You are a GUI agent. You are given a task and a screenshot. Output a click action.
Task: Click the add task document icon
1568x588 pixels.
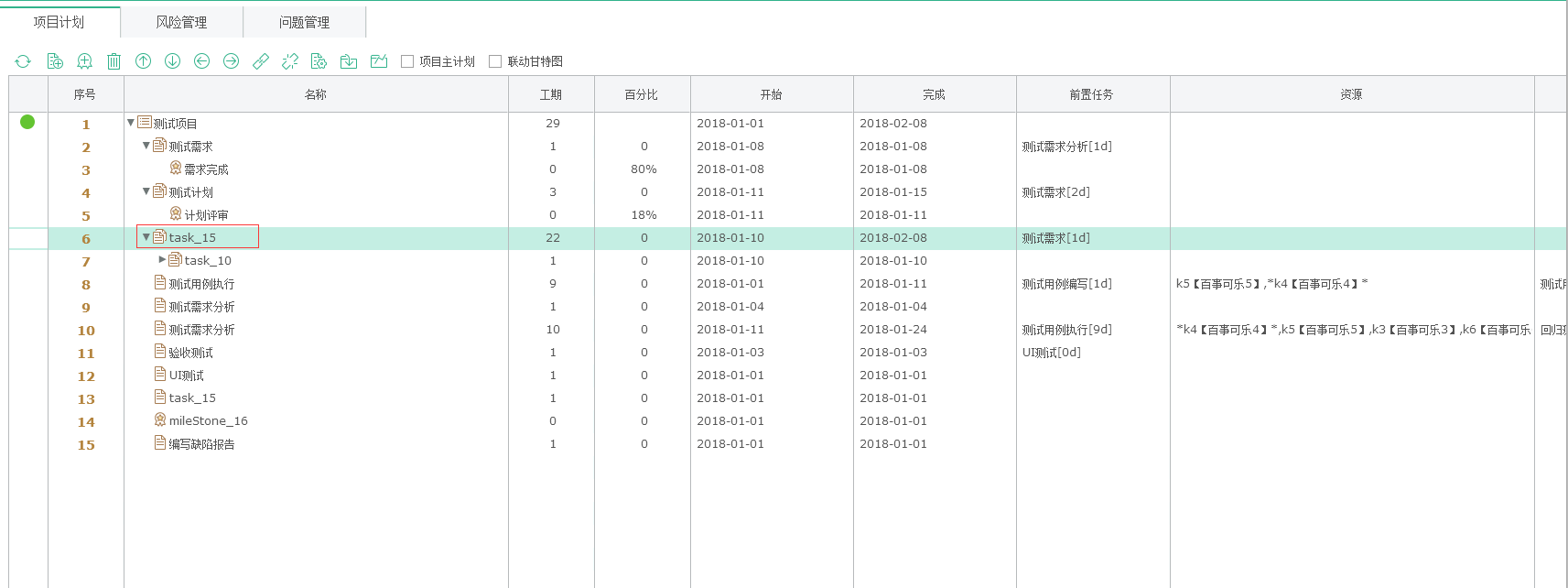[55, 61]
